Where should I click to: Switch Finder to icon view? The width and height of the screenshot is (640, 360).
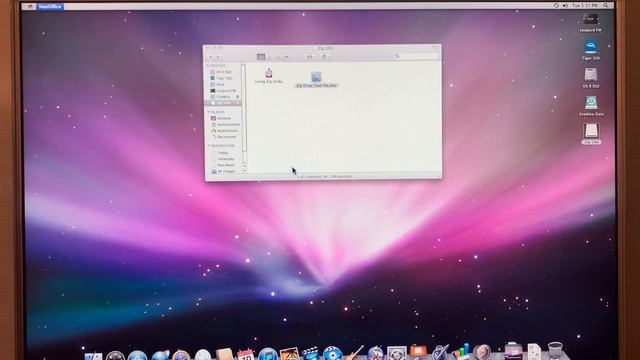[261, 57]
